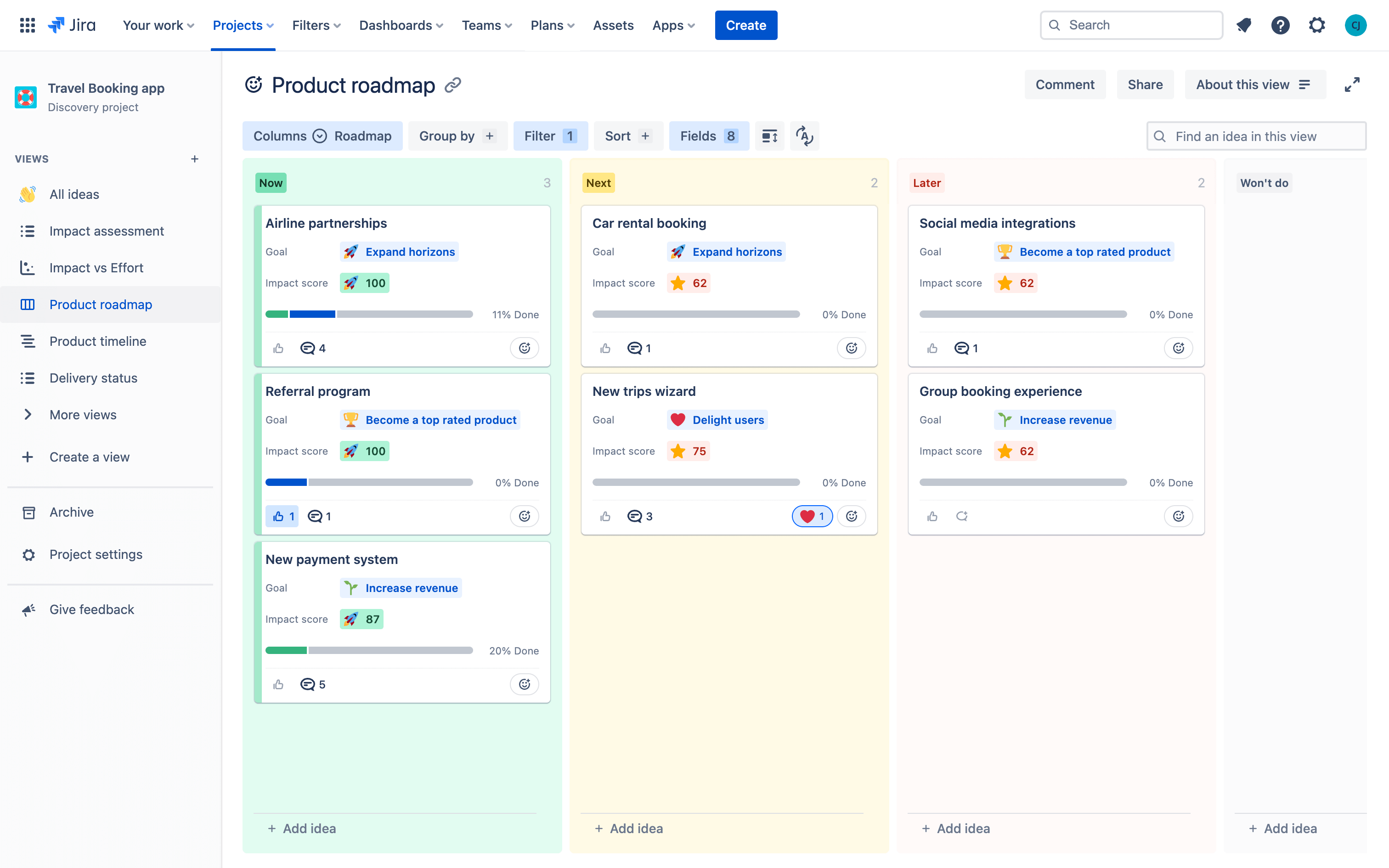Open the Projects dropdown menu
Image resolution: width=1389 pixels, height=868 pixels.
243,25
